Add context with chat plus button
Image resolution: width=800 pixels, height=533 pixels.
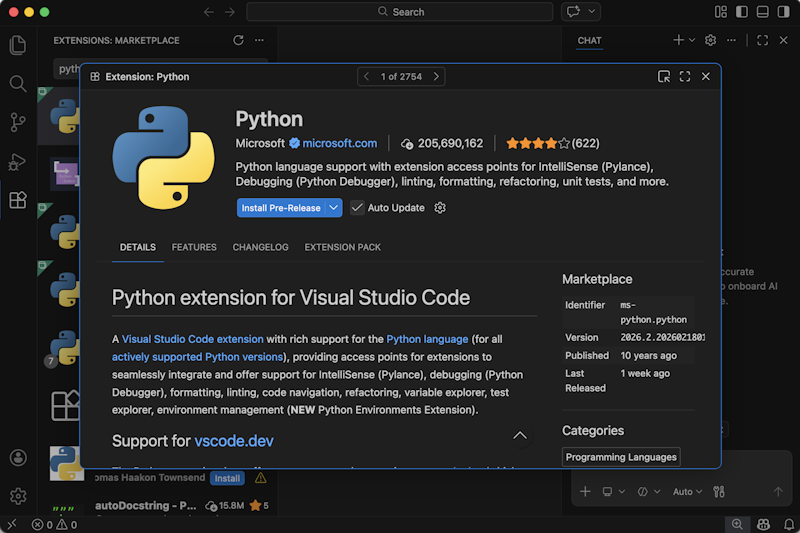(585, 492)
